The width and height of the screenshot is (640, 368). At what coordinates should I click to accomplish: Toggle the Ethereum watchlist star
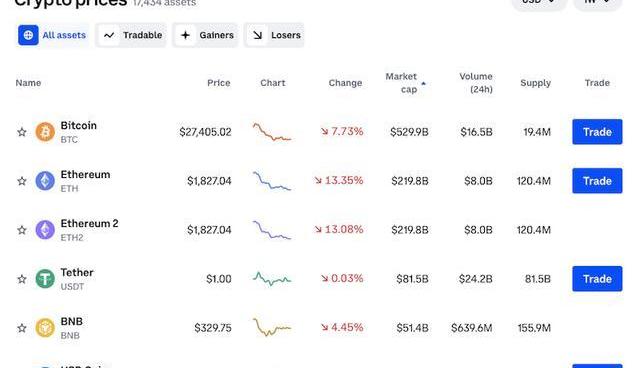(x=22, y=181)
